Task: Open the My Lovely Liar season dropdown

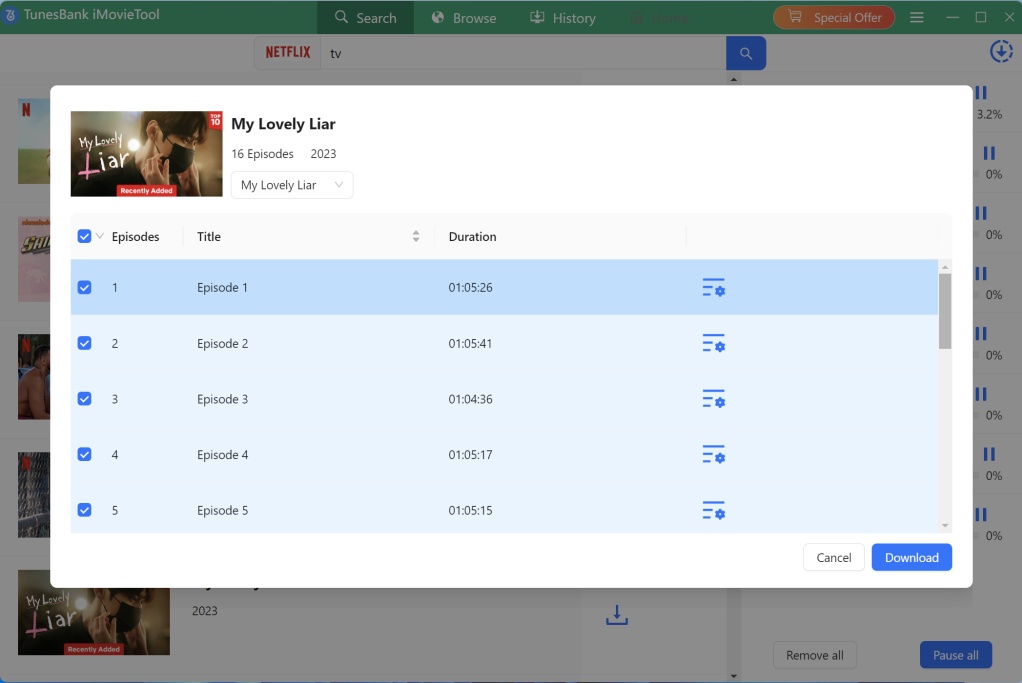Action: tap(291, 185)
